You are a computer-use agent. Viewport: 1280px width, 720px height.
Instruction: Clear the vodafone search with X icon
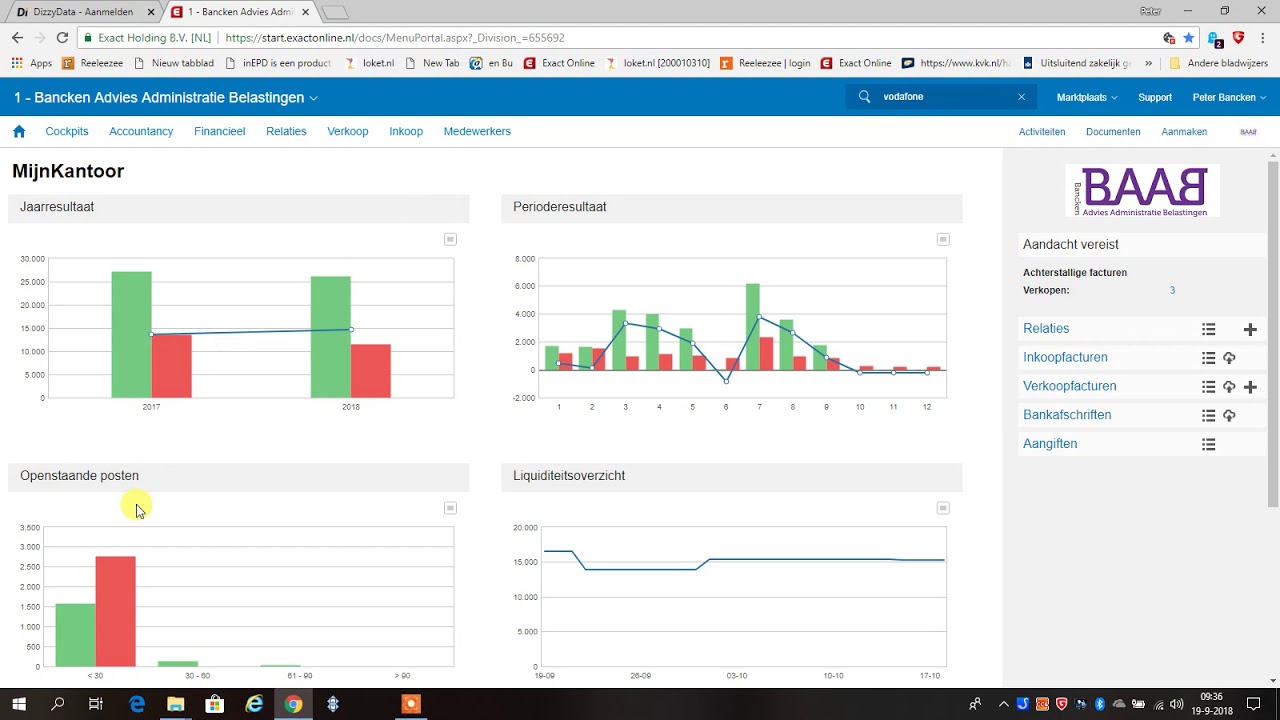coord(1021,97)
